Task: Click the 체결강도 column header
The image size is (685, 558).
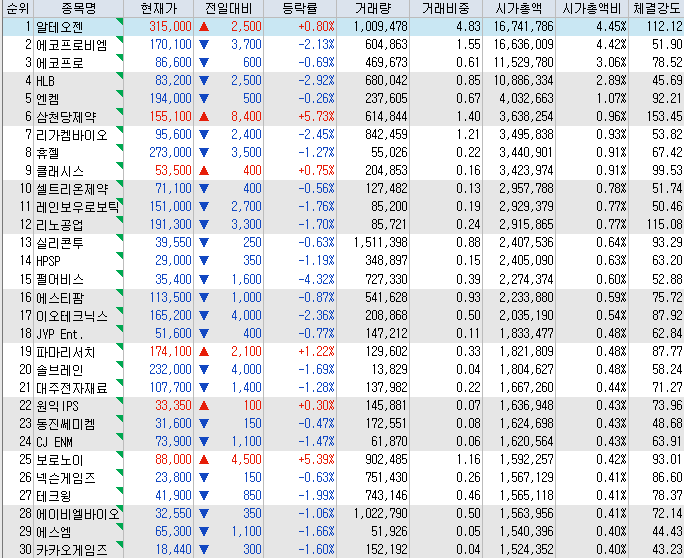Action: click(x=657, y=8)
